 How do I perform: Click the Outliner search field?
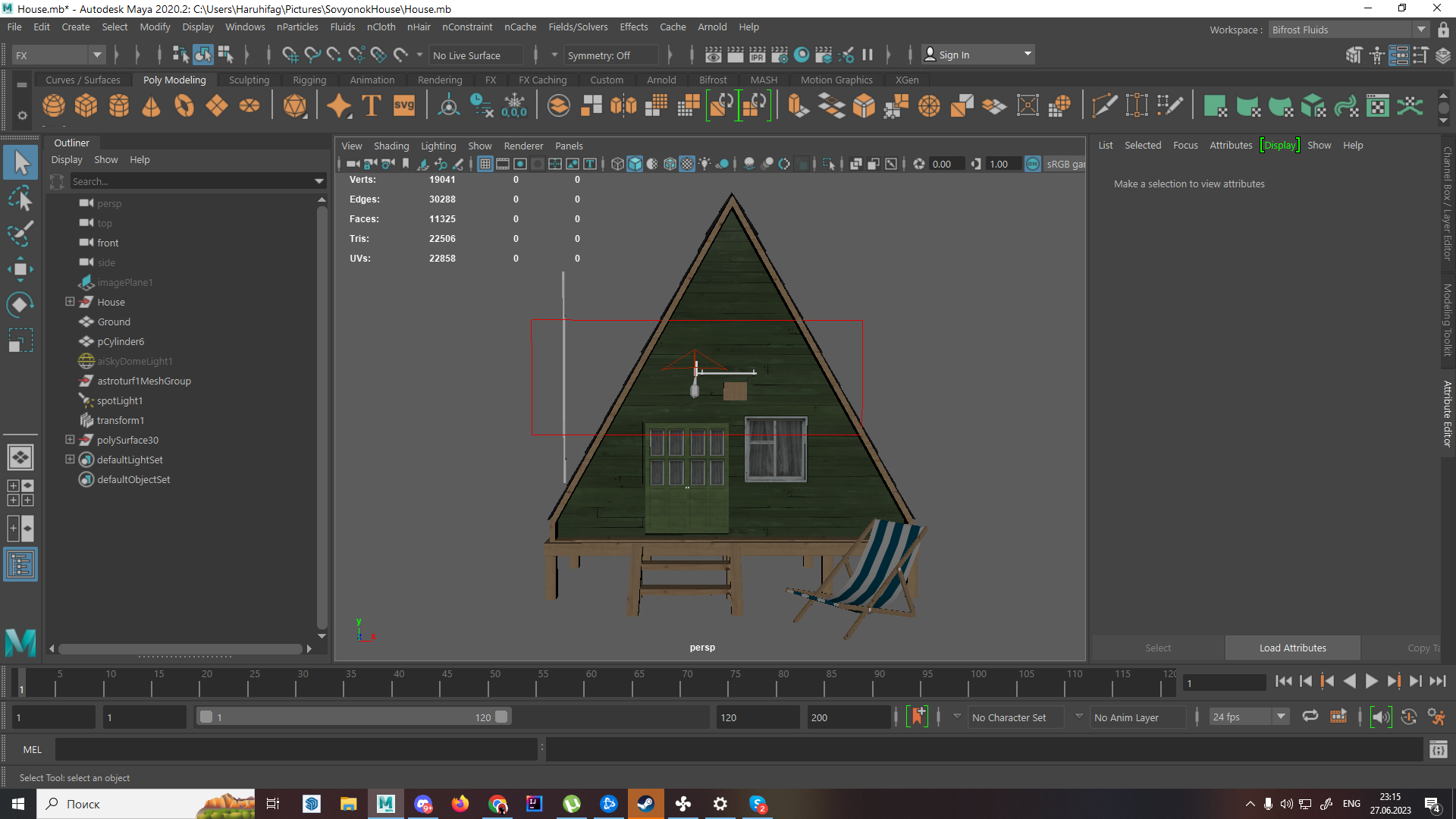(x=190, y=181)
